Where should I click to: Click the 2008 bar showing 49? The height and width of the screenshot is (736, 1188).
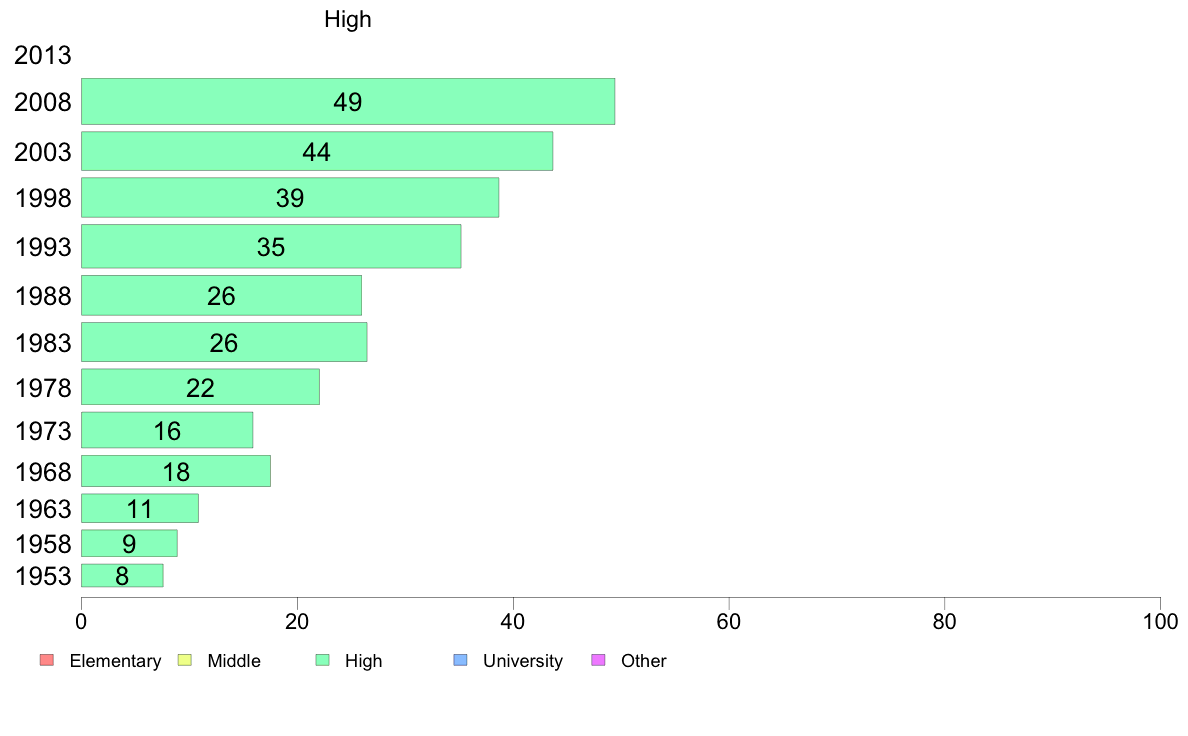click(x=348, y=102)
